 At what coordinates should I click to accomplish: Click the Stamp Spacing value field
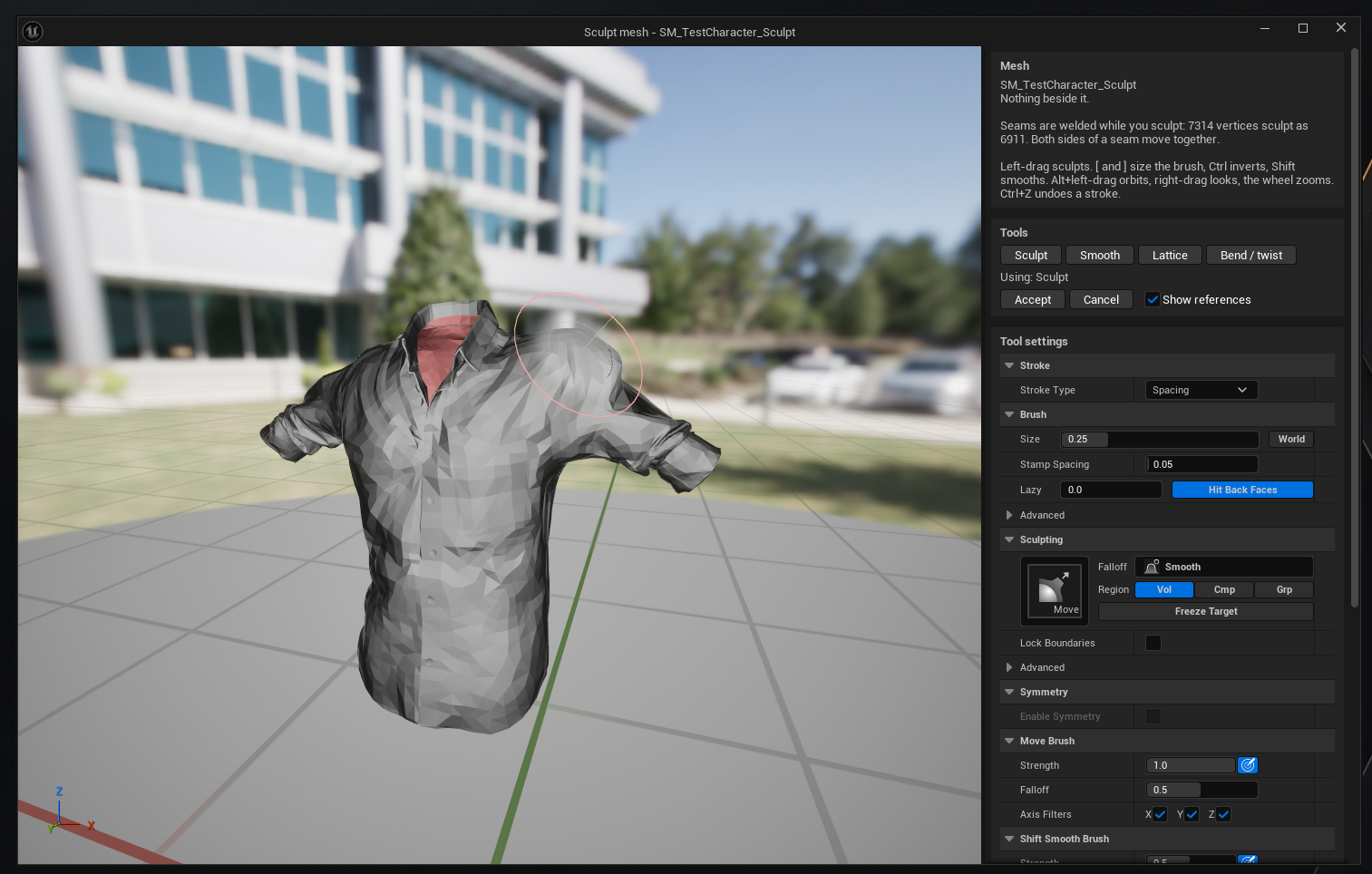1202,464
